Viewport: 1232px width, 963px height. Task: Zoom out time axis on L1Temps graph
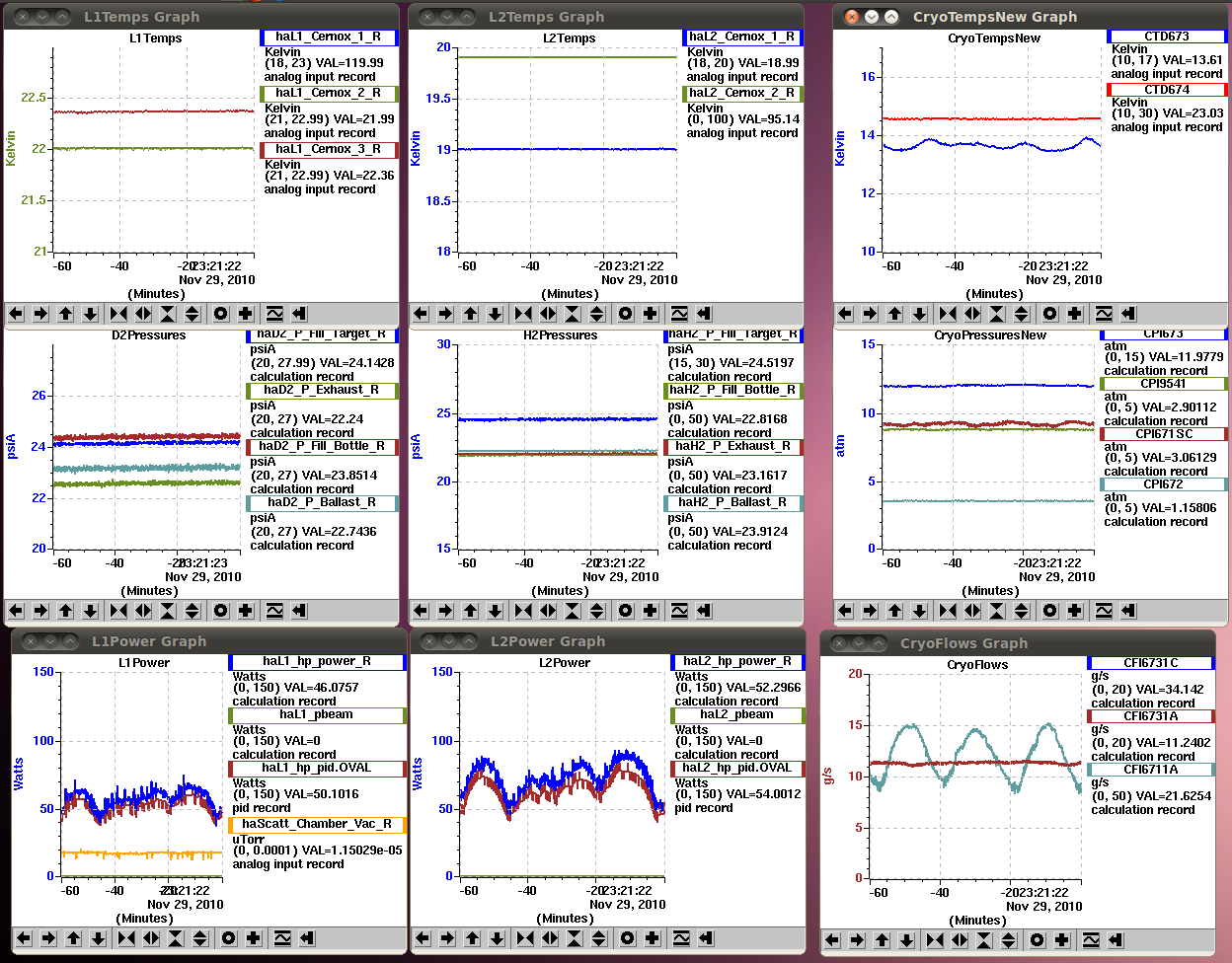click(144, 314)
